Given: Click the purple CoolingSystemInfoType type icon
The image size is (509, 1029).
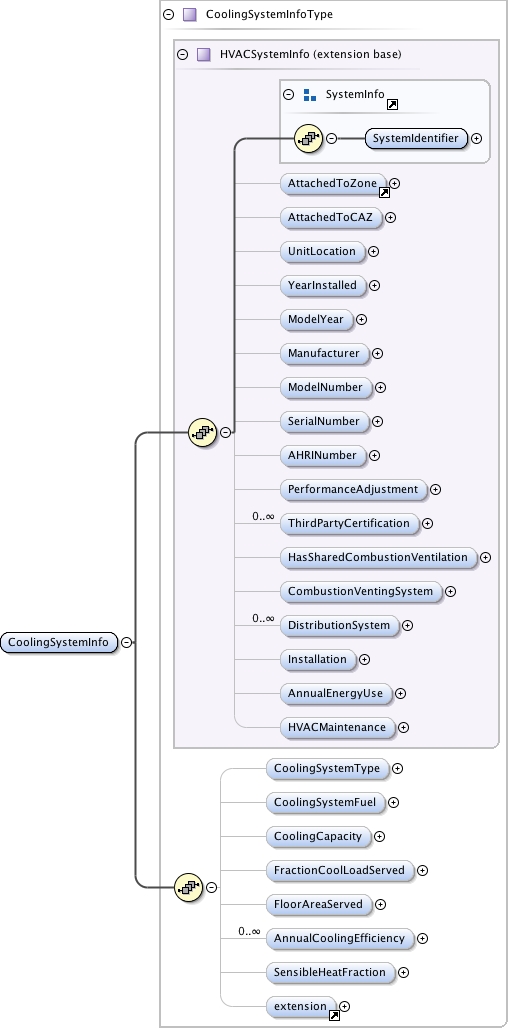Looking at the screenshot, I should pyautogui.click(x=190, y=14).
